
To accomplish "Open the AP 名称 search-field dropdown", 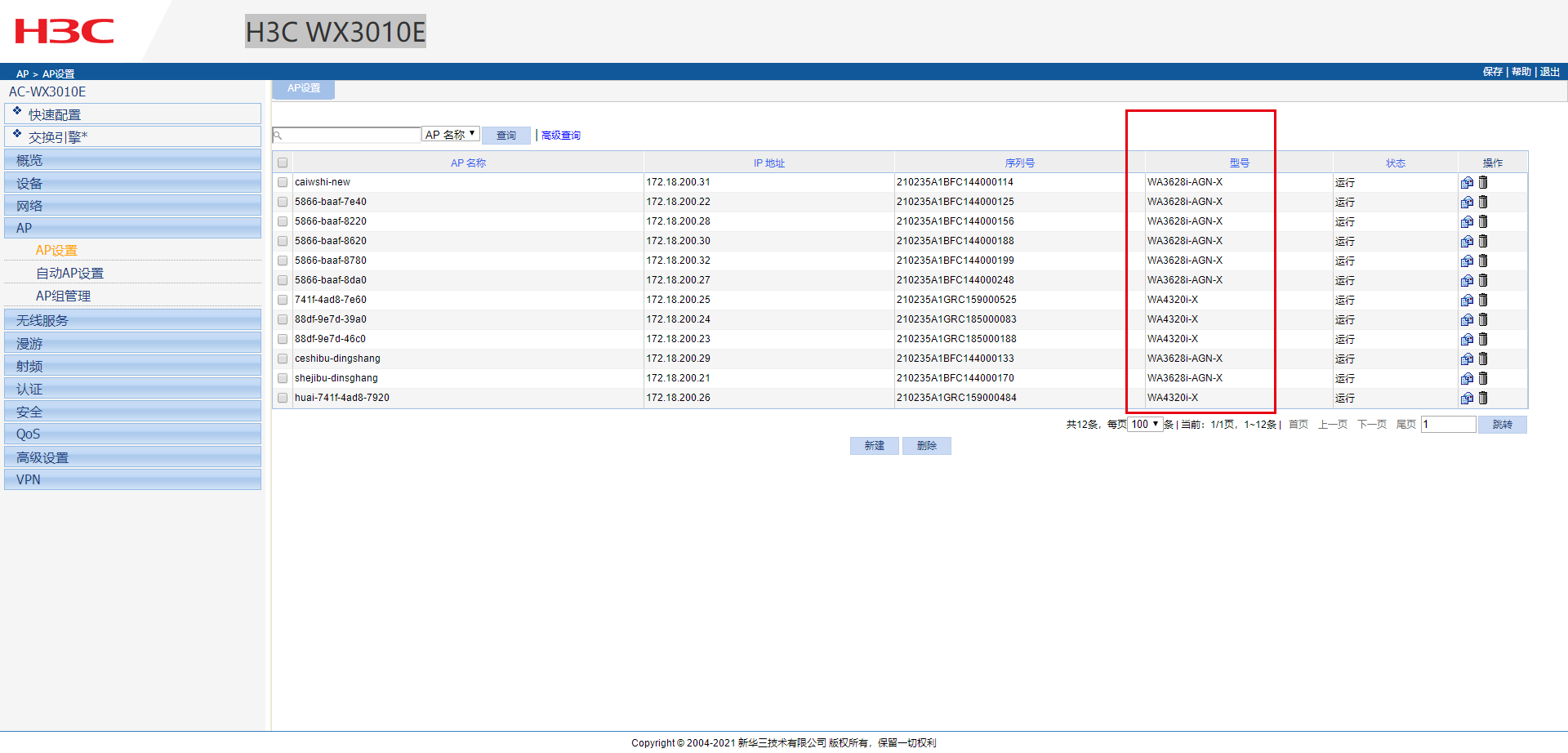I will tap(450, 135).
